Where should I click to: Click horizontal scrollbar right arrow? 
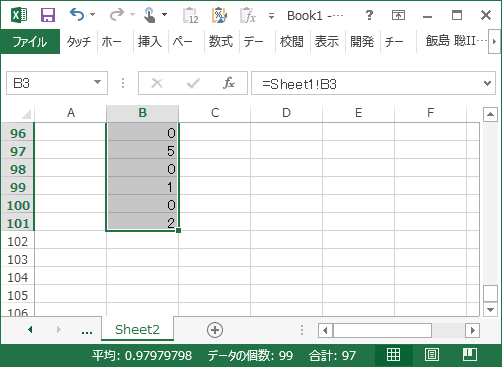472,330
